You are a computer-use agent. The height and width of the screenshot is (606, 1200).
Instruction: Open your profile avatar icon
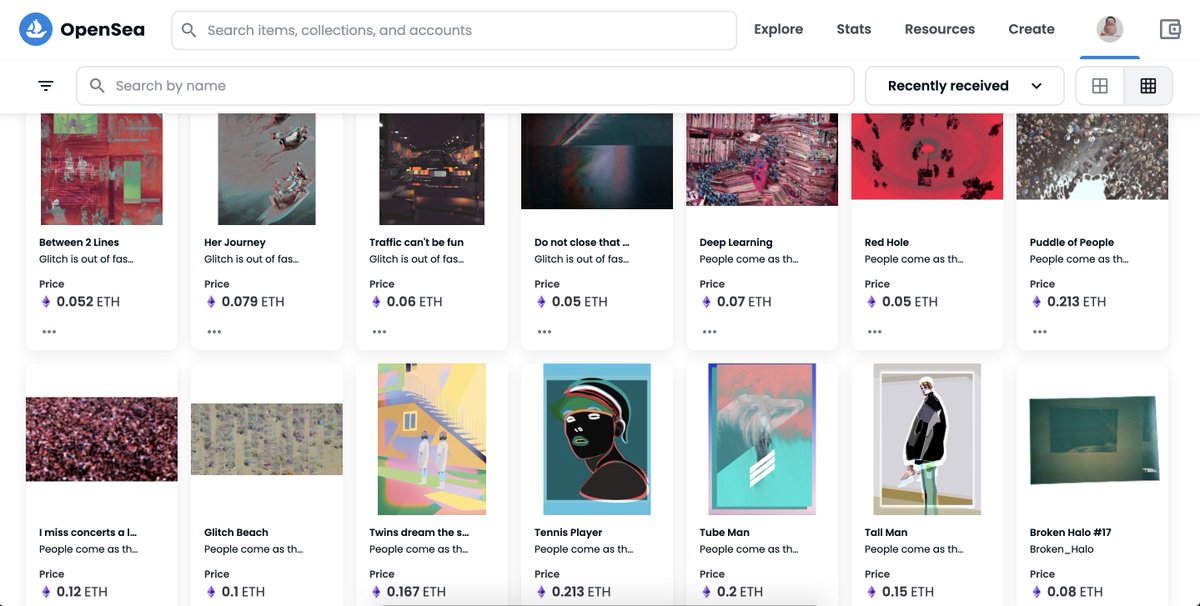1108,28
